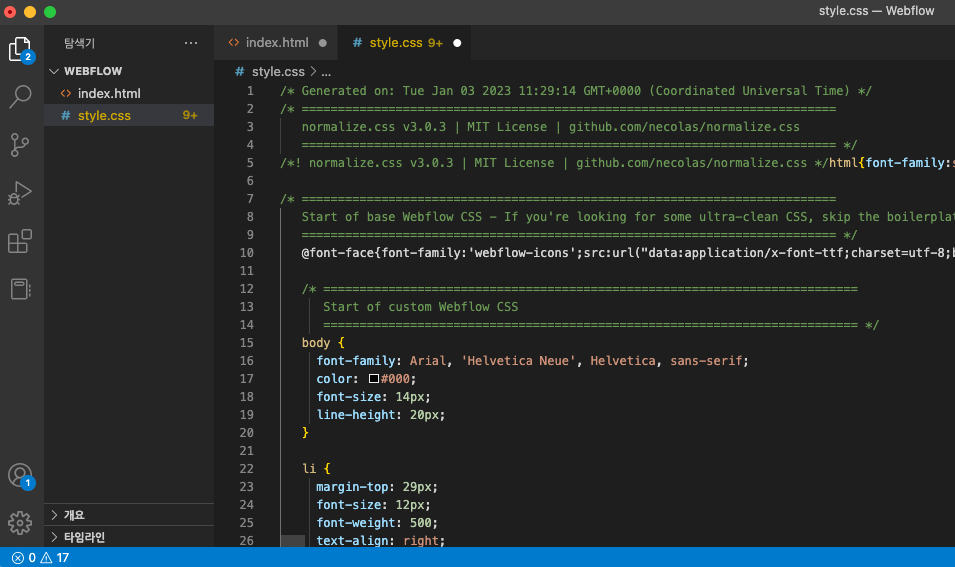
Task: Select style.css in the file tree
Action: (129, 116)
